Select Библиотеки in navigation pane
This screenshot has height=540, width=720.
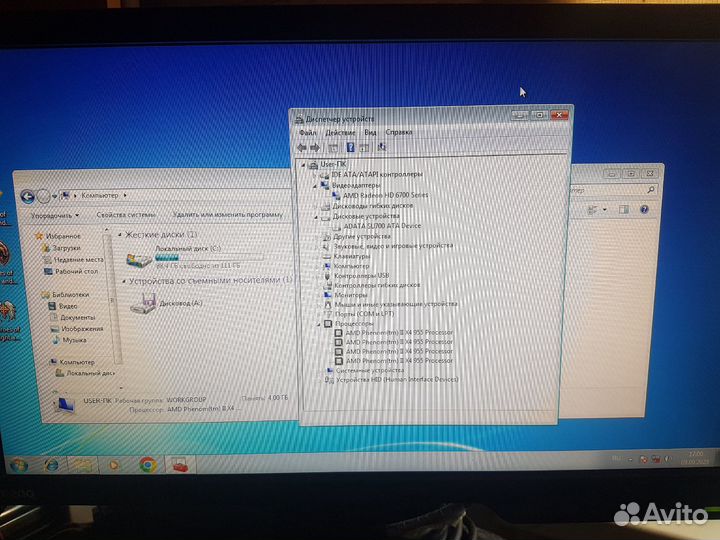[x=70, y=295]
